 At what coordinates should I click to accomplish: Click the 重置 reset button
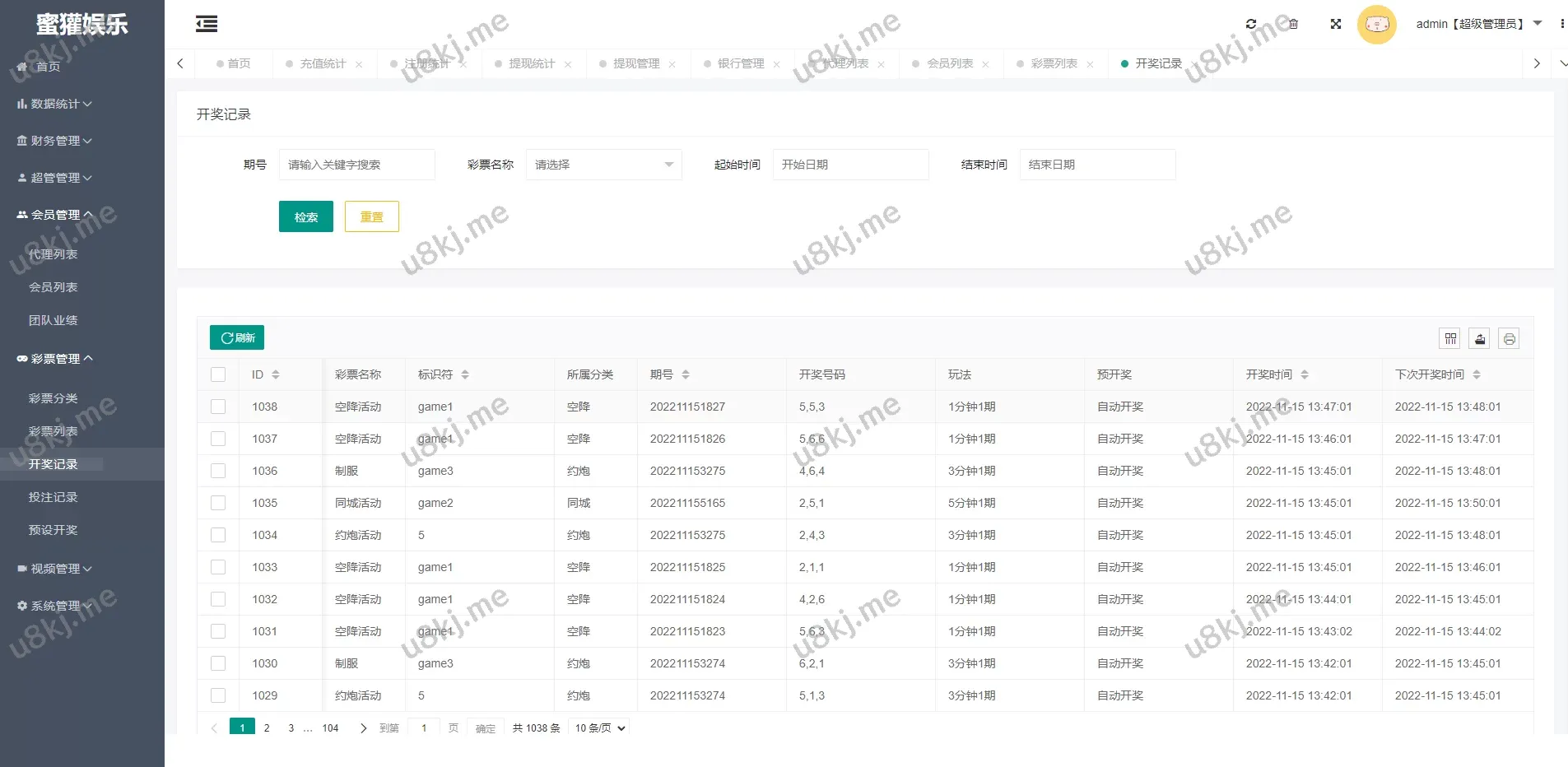point(371,216)
